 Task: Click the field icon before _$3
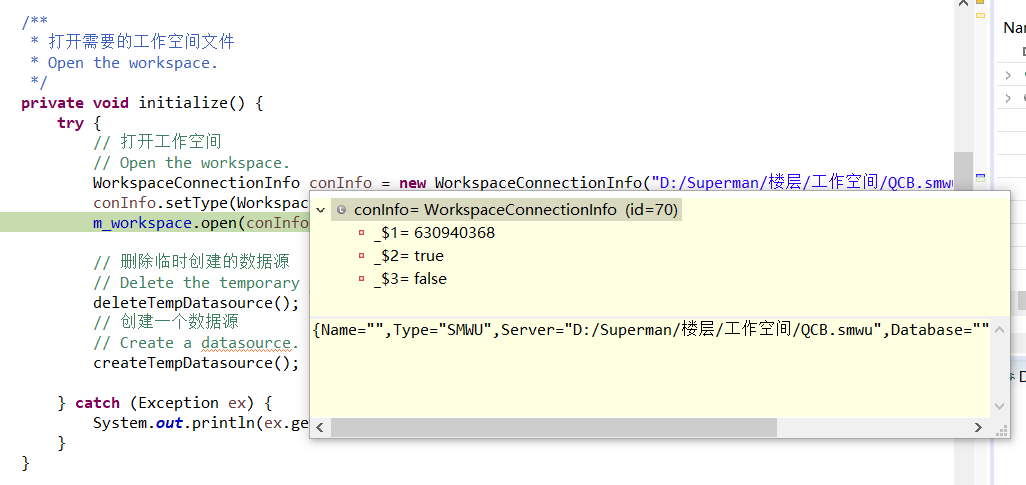362,279
